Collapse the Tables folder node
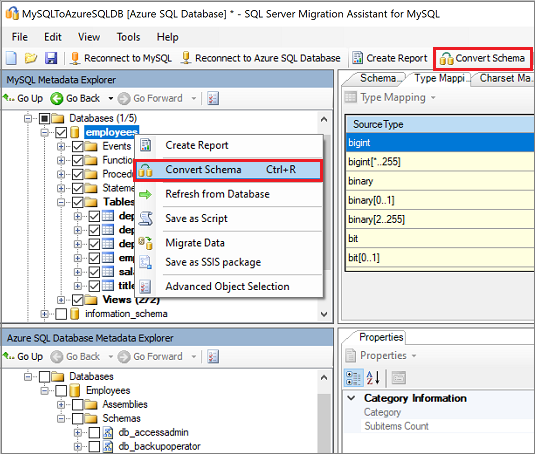The width and height of the screenshot is (535, 454). click(x=61, y=202)
